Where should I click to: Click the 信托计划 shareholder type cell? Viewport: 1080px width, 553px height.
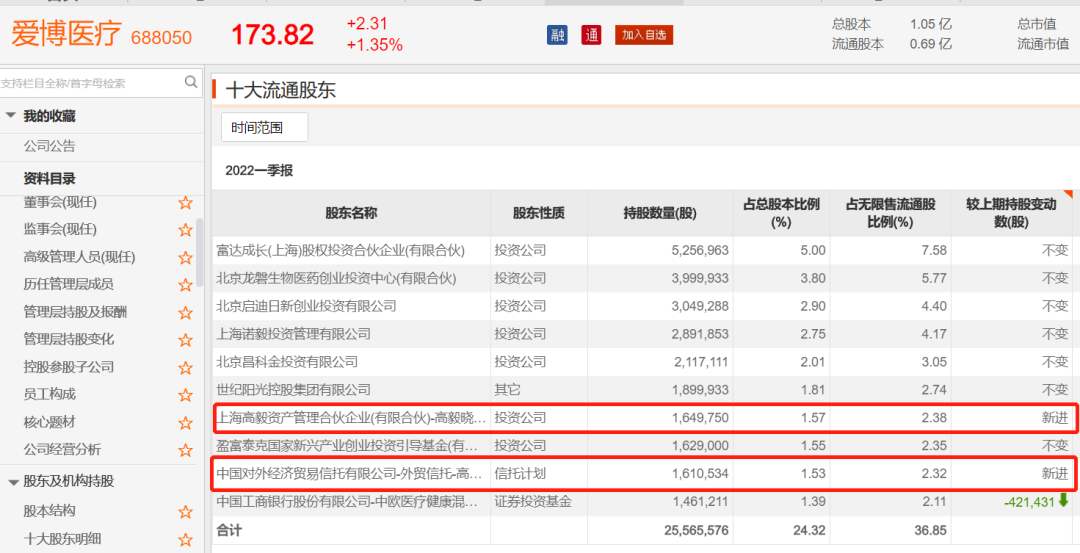click(x=520, y=473)
